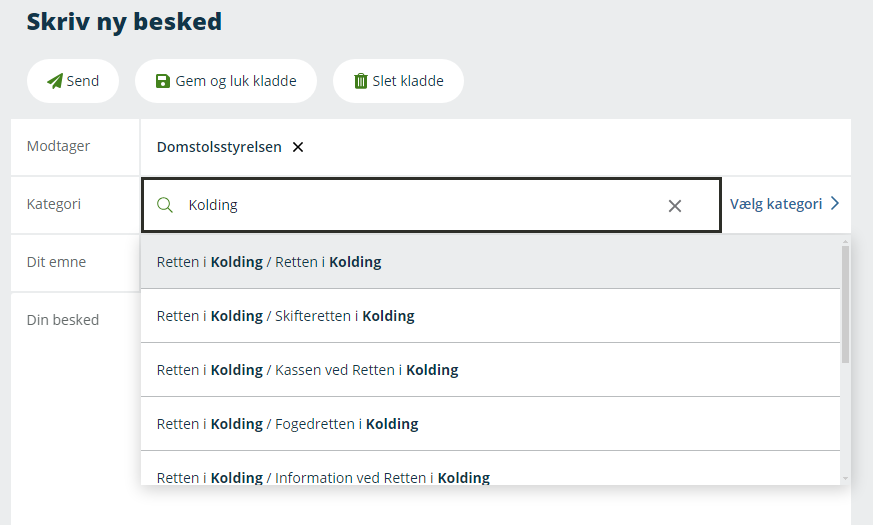Screen dimensions: 873x525
Task: Select Retten i Kolding / Retten i Kolding
Action: pyautogui.click(x=269, y=262)
